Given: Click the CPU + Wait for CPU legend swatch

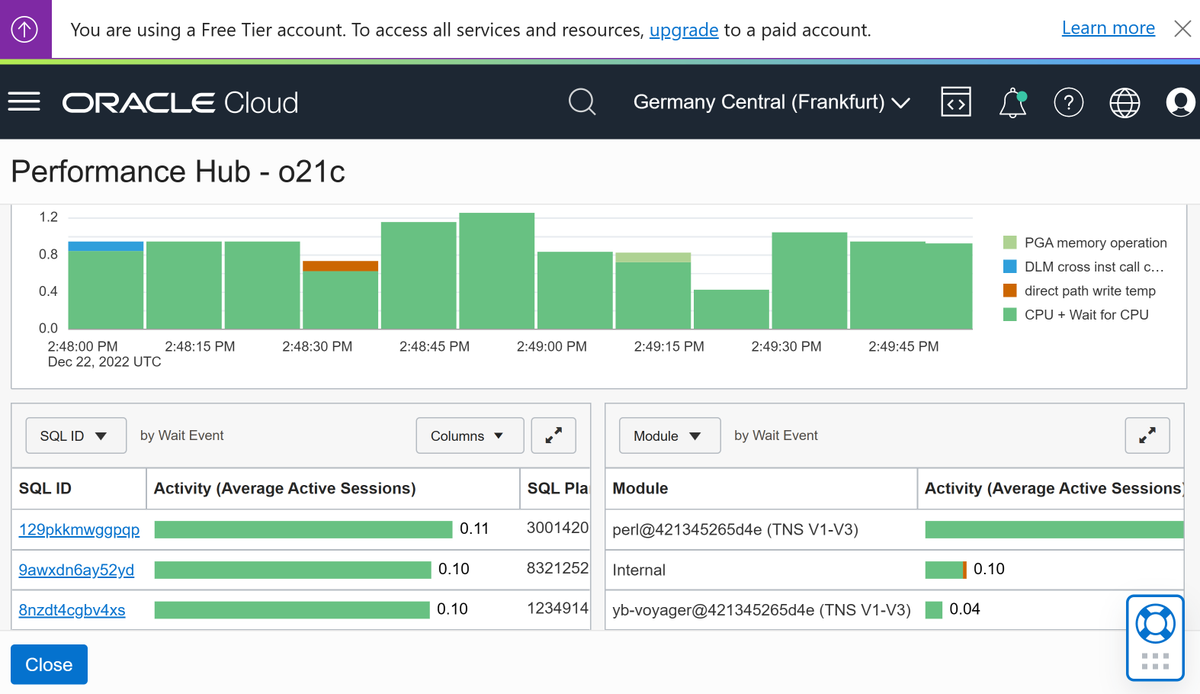Looking at the screenshot, I should pos(1010,315).
